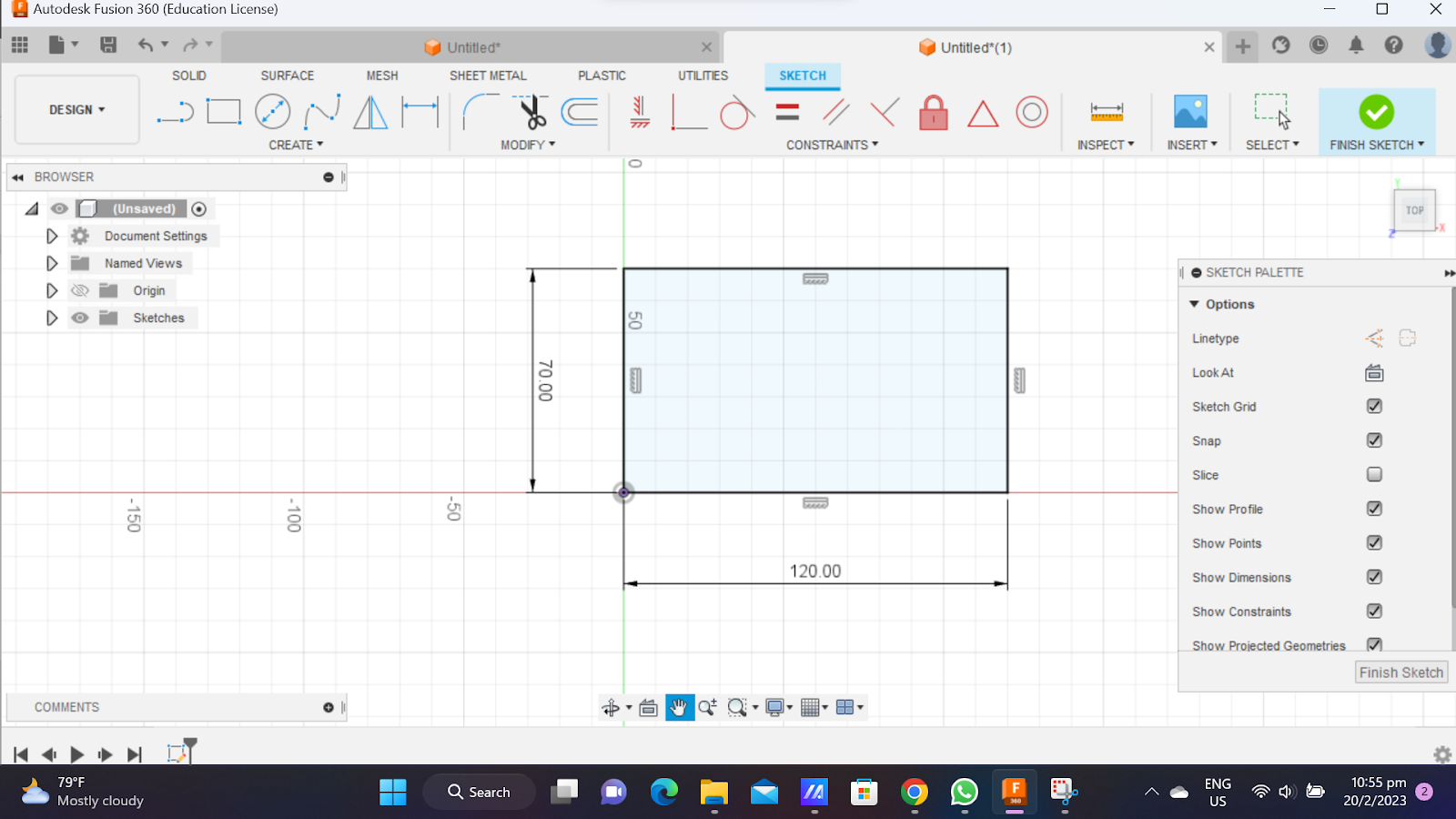This screenshot has height=819, width=1456.
Task: Select the Trim scissors tool
Action: click(x=531, y=112)
